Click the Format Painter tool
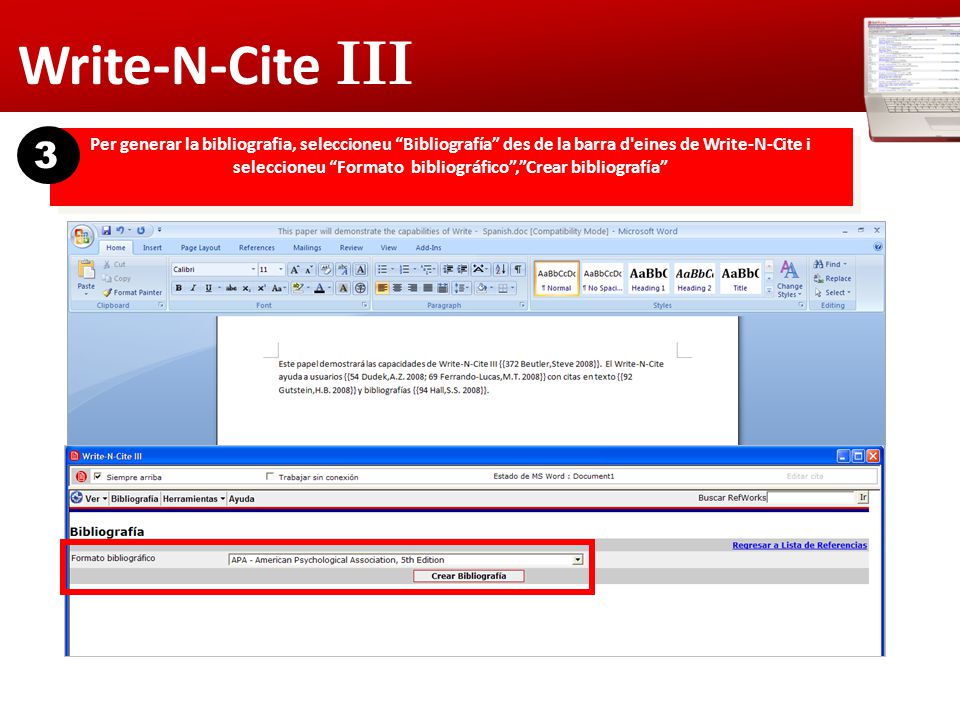Image resolution: width=960 pixels, height=720 pixels. pos(133,293)
